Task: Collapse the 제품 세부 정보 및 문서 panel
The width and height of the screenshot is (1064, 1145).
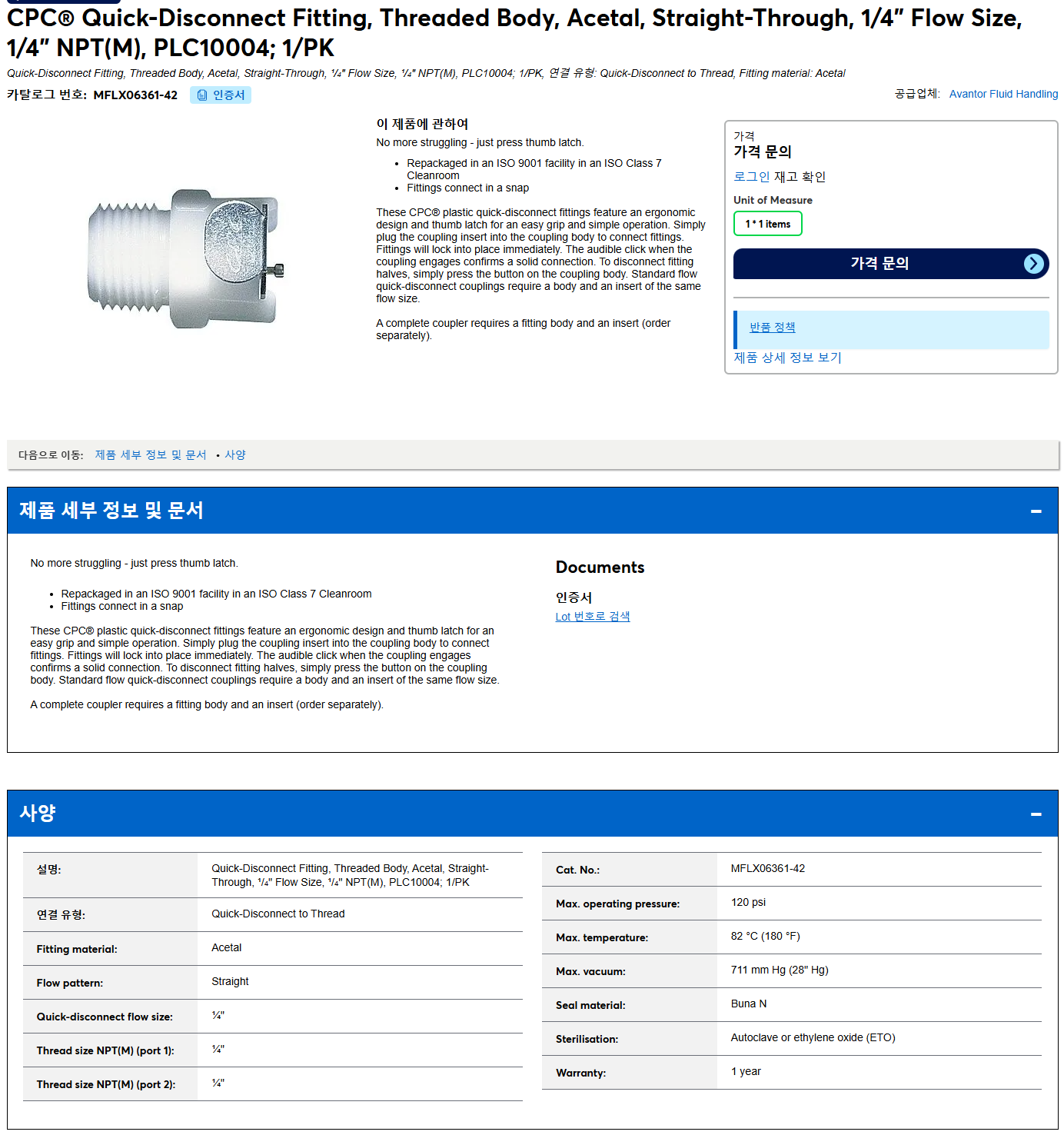Action: (1036, 511)
